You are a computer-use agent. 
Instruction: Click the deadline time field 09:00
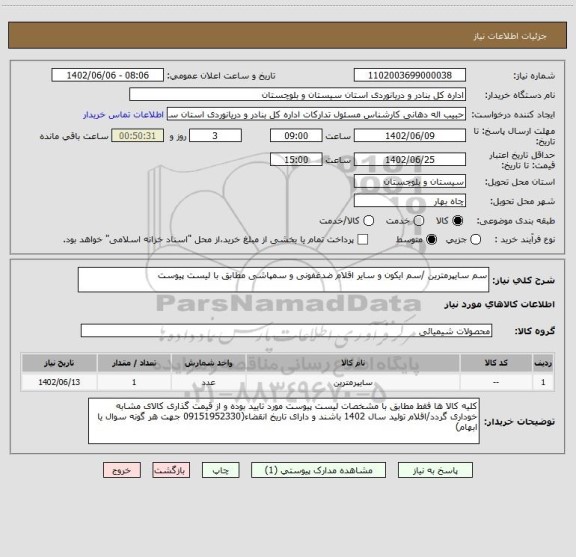296,136
